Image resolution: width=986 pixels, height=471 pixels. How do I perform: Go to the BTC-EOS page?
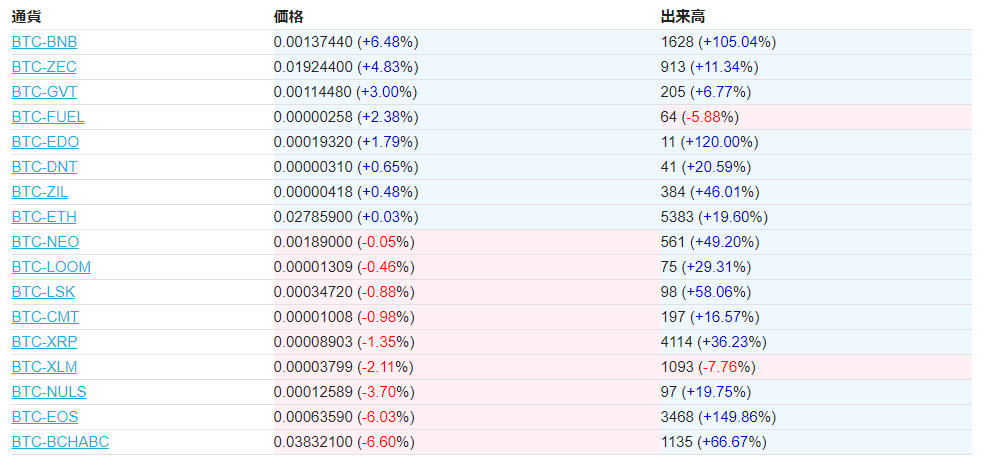45,417
